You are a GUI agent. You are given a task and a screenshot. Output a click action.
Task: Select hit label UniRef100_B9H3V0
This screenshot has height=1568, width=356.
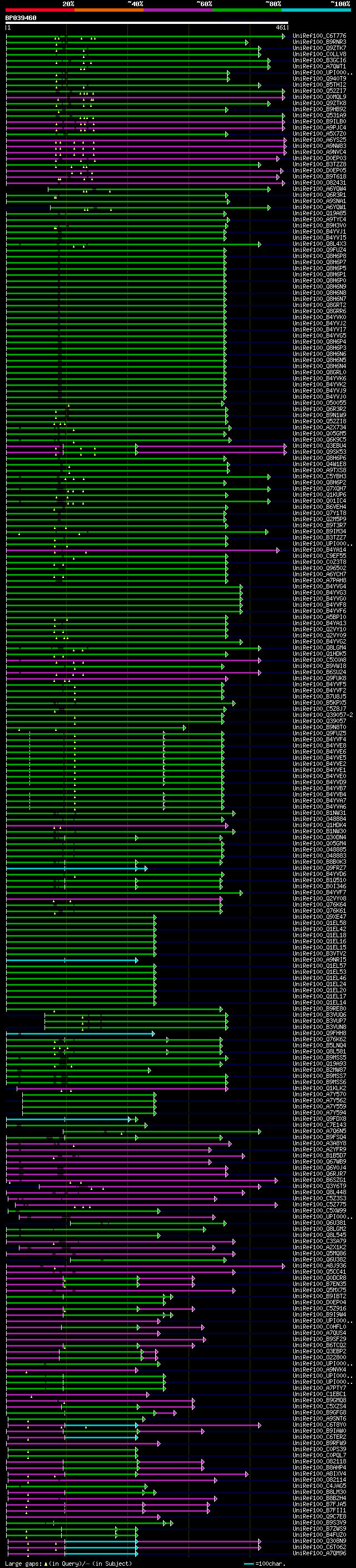pos(319,225)
